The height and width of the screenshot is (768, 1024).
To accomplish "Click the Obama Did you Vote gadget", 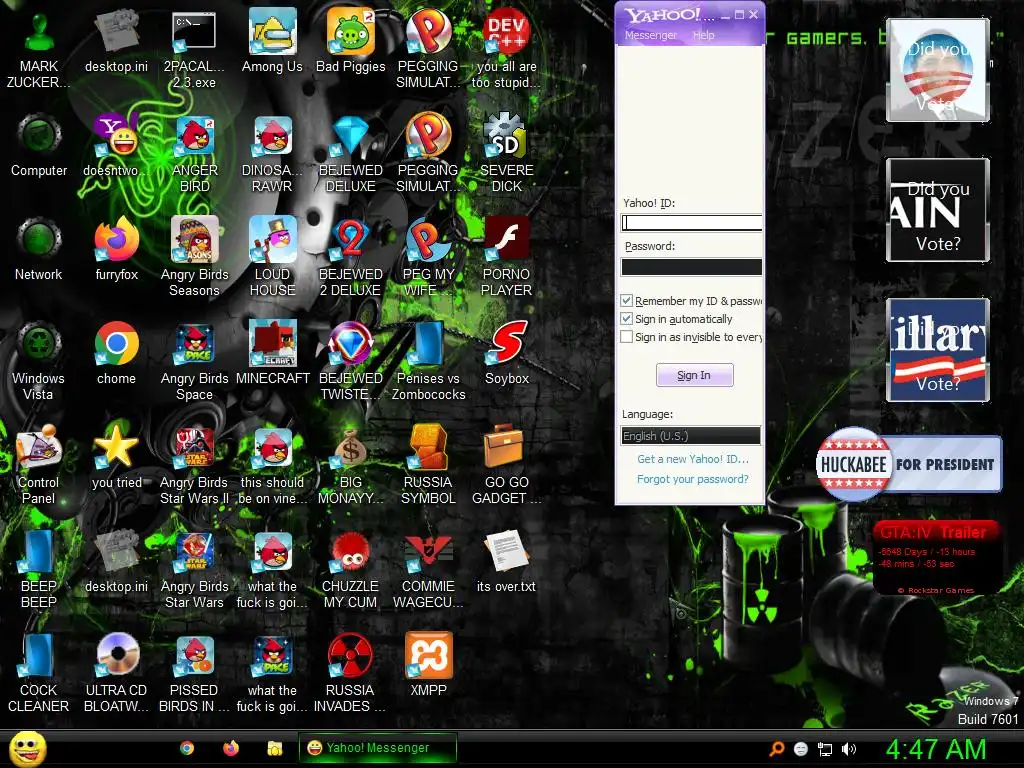I will pos(937,70).
